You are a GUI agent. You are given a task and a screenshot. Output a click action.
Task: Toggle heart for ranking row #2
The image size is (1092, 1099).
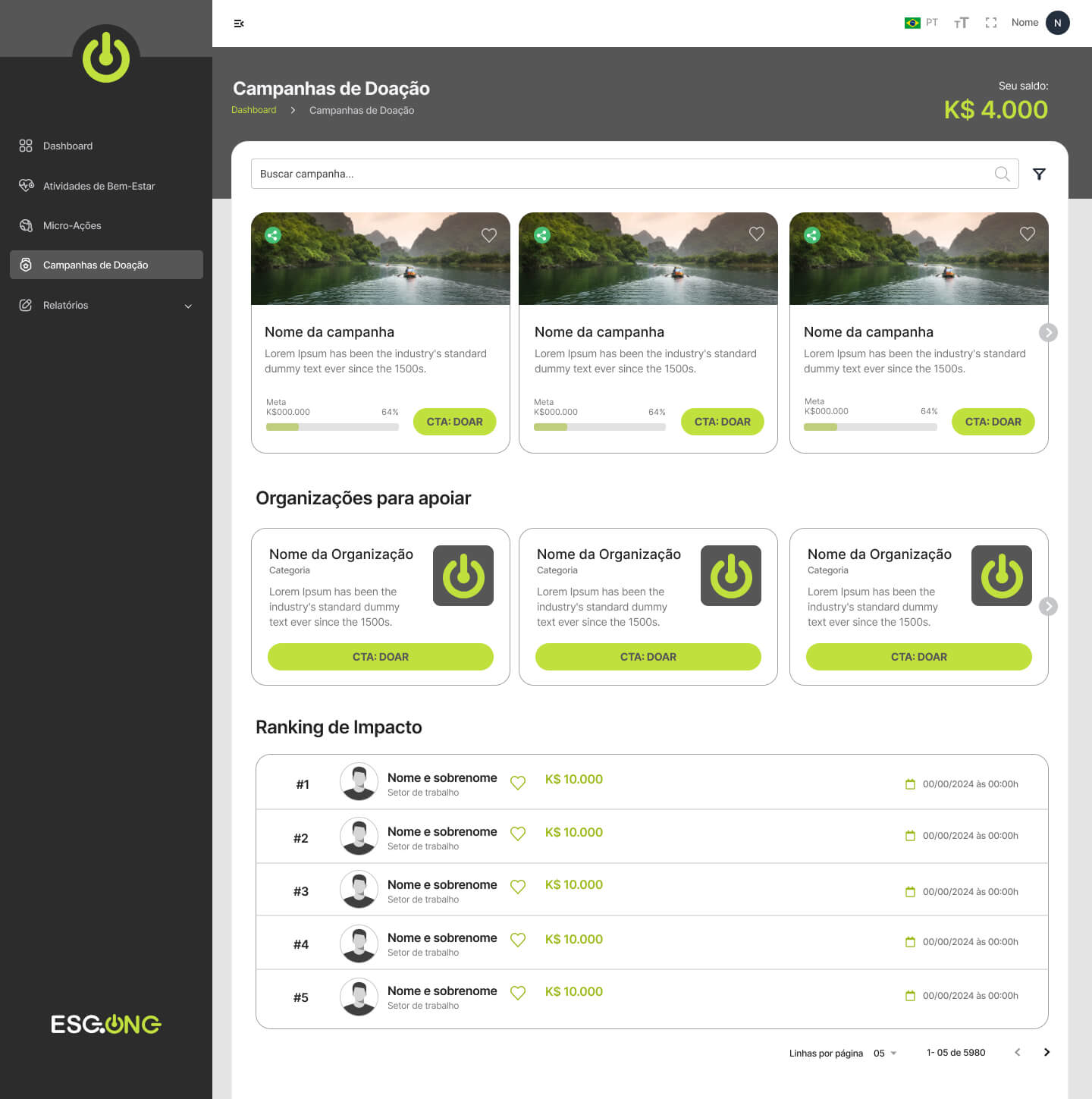pos(518,834)
